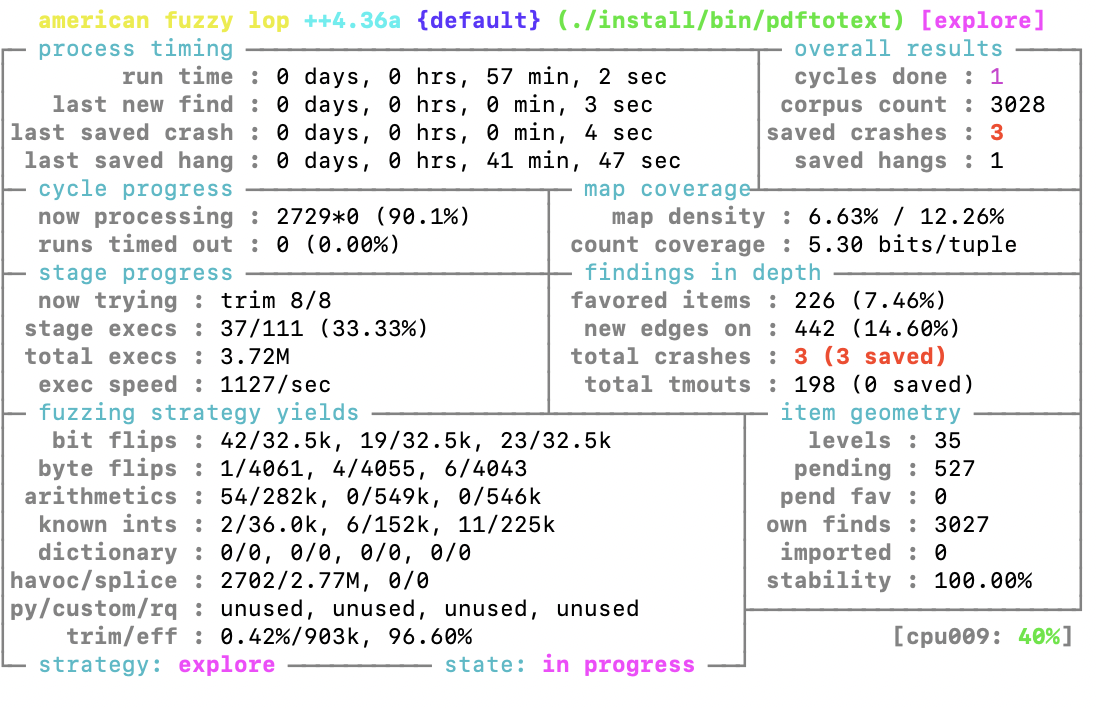
Task: Select havoc/splice value "2702/2.77M, 0/0"
Action: 325,580
